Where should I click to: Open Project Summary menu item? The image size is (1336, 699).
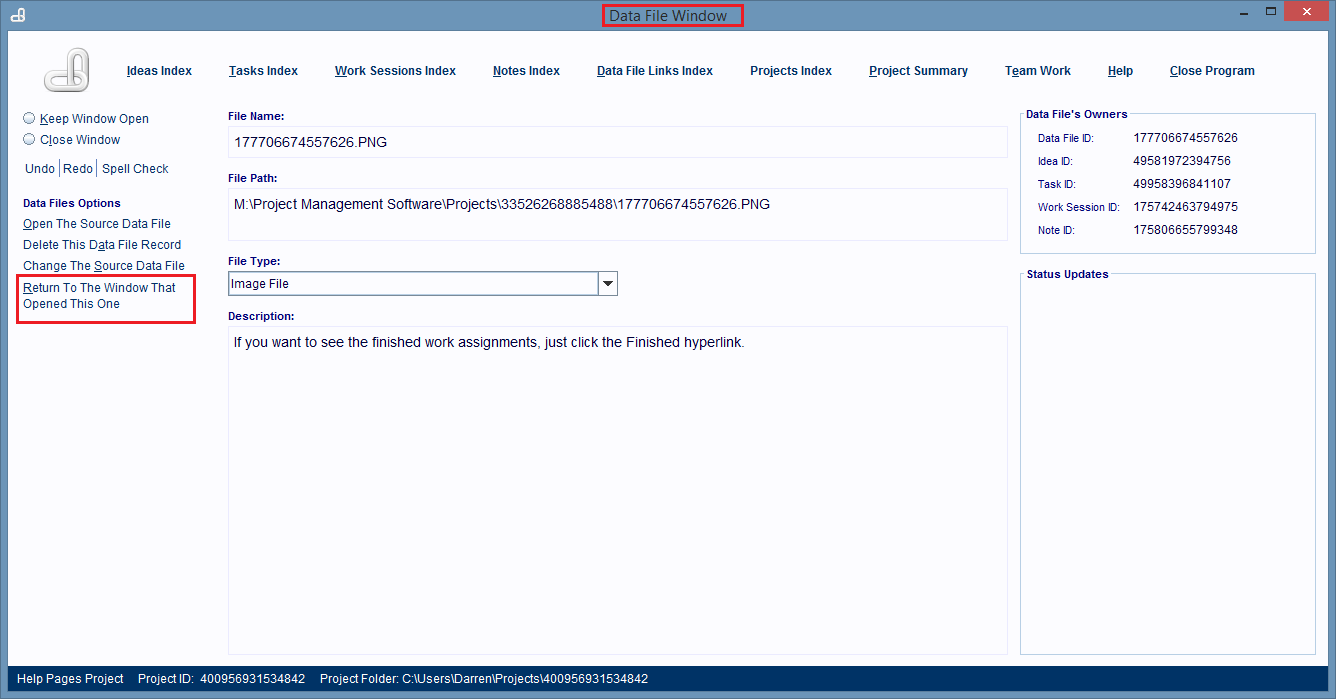tap(918, 71)
